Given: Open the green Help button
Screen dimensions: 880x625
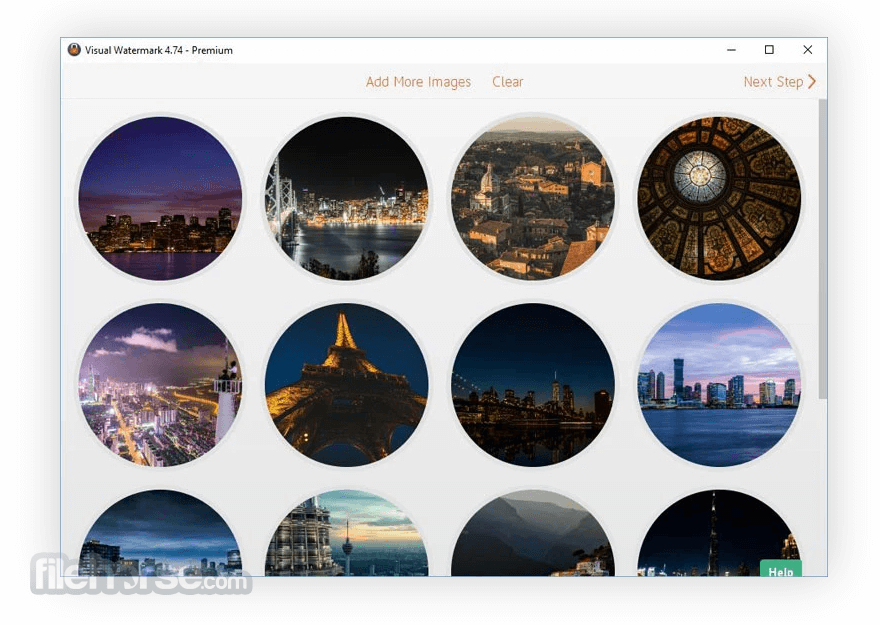Looking at the screenshot, I should (x=781, y=568).
